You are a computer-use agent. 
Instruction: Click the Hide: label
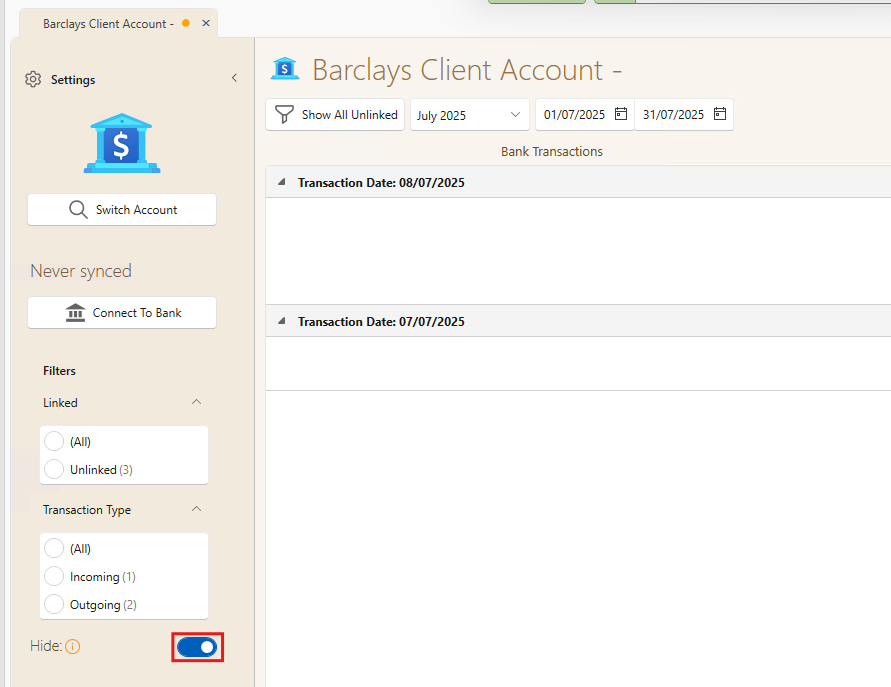pos(46,646)
